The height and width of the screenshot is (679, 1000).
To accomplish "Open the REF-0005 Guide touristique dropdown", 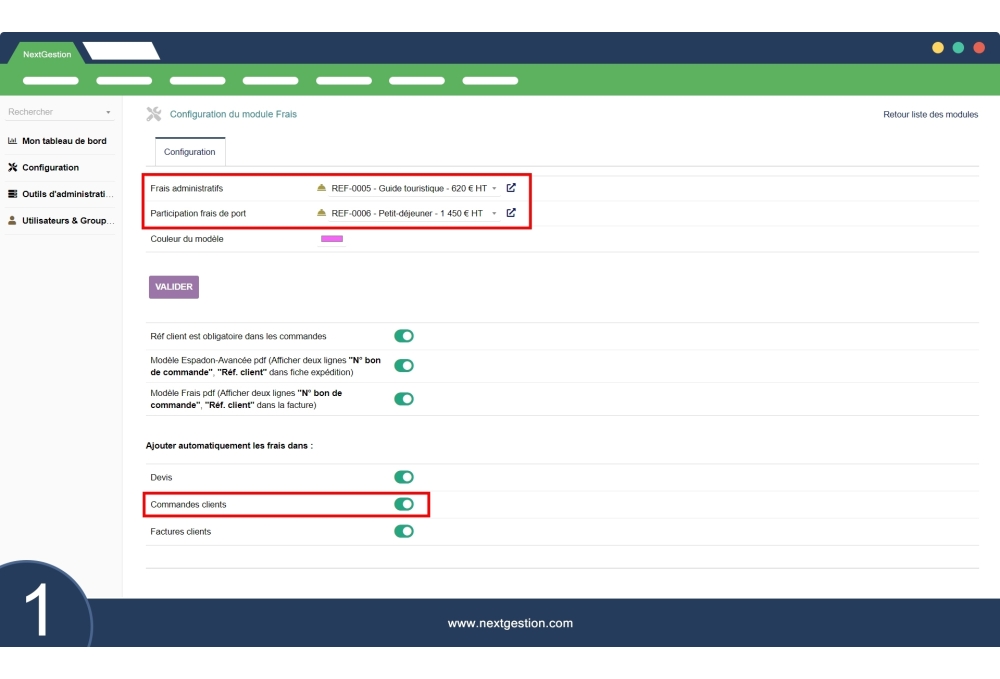I will 493,188.
